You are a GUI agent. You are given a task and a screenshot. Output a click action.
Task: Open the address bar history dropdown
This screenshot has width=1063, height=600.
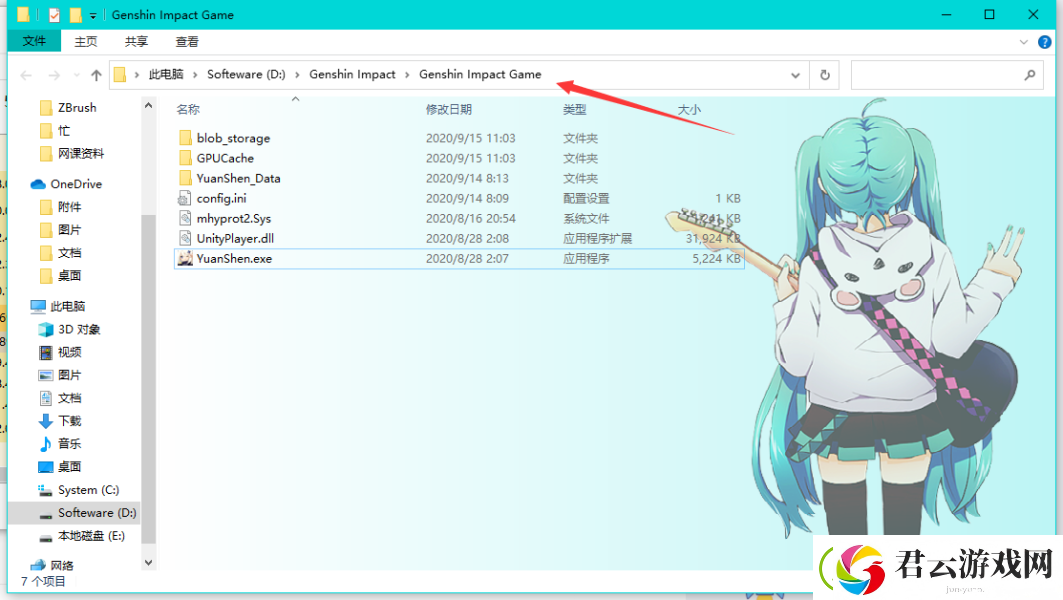coord(795,75)
